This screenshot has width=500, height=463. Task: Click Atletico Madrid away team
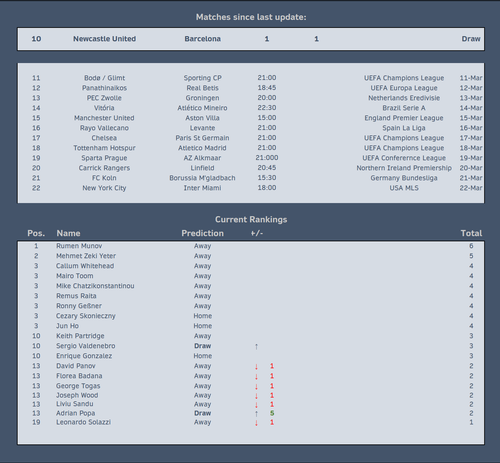pos(202,148)
